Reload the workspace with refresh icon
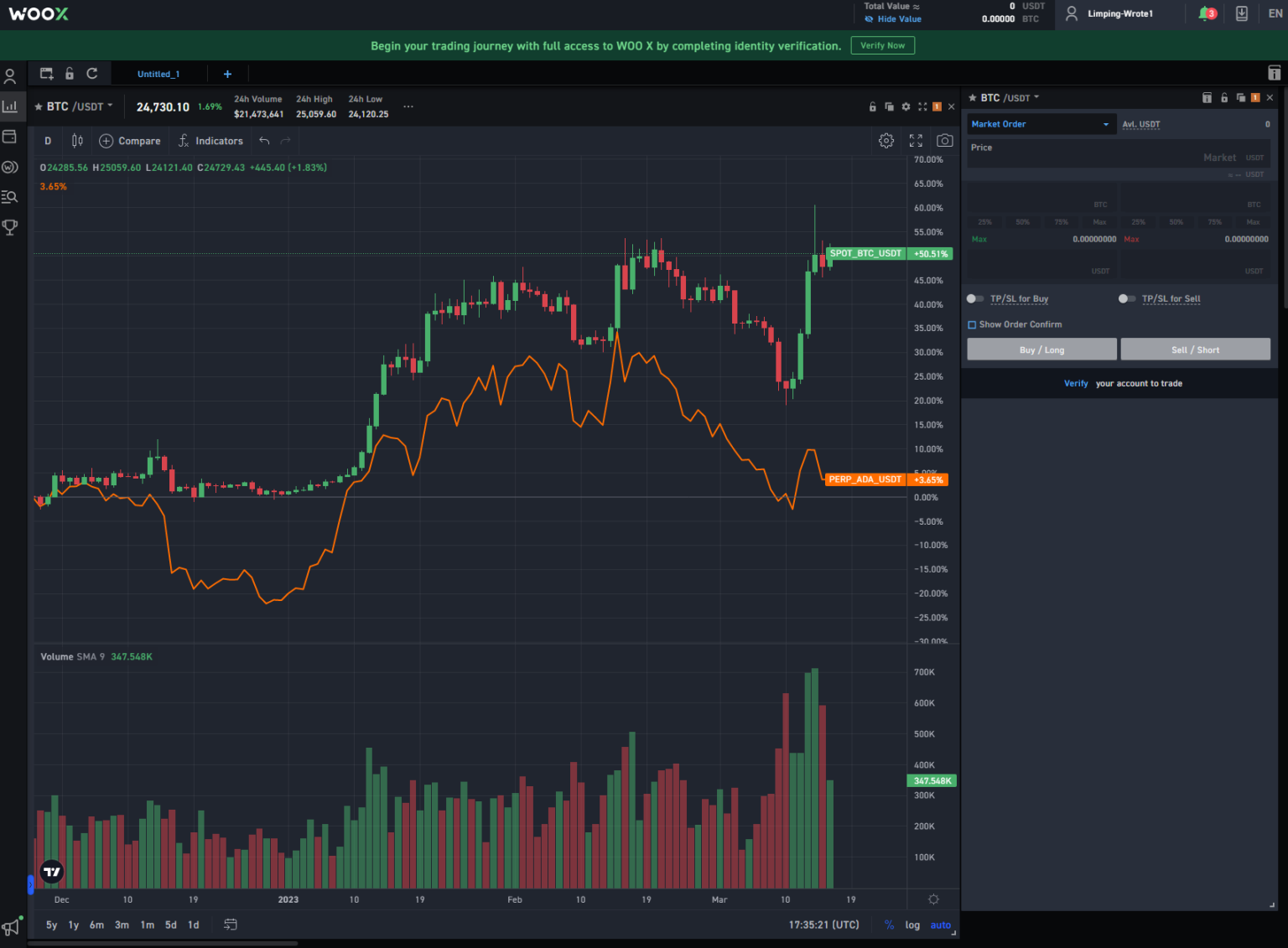Image resolution: width=1288 pixels, height=948 pixels. click(92, 74)
